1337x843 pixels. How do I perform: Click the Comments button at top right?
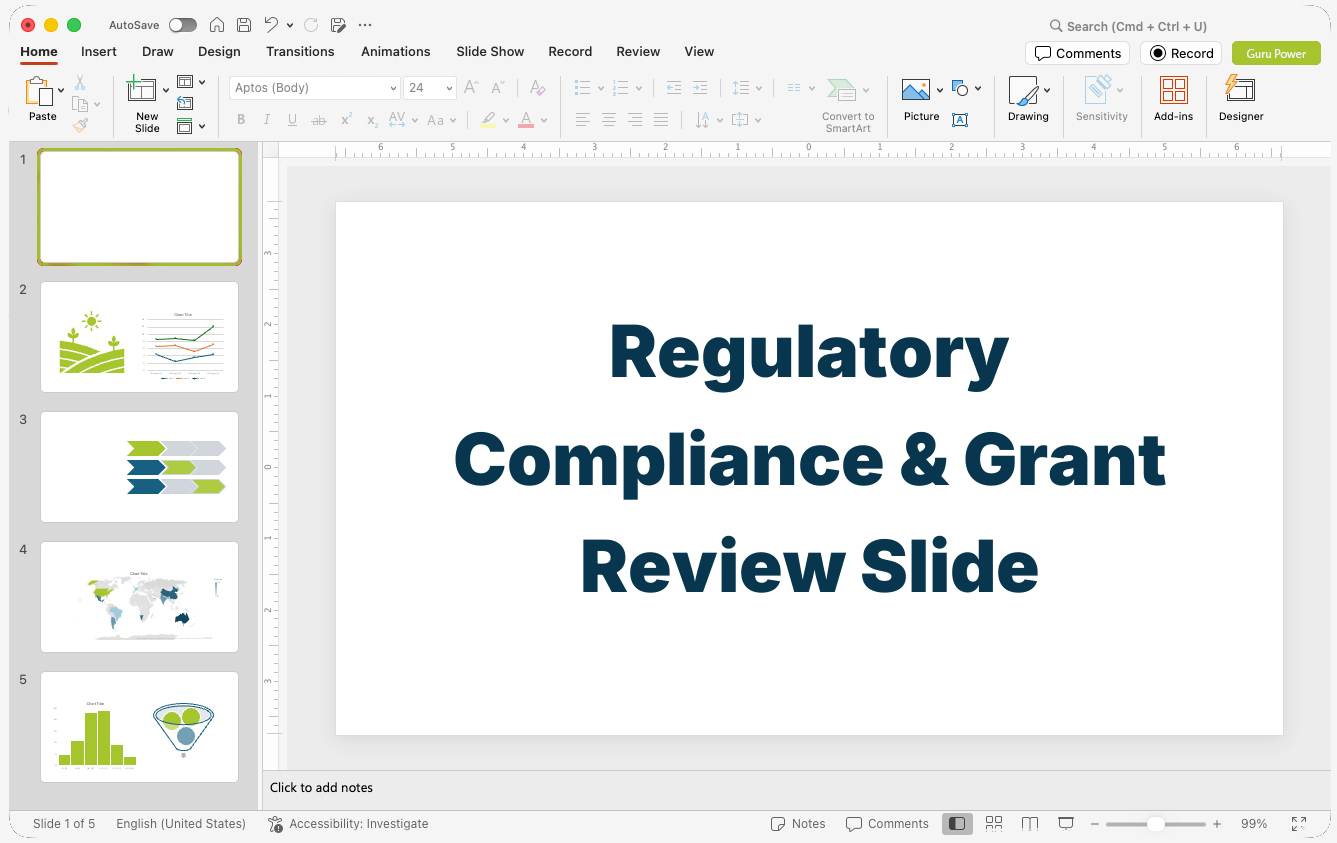coord(1077,53)
